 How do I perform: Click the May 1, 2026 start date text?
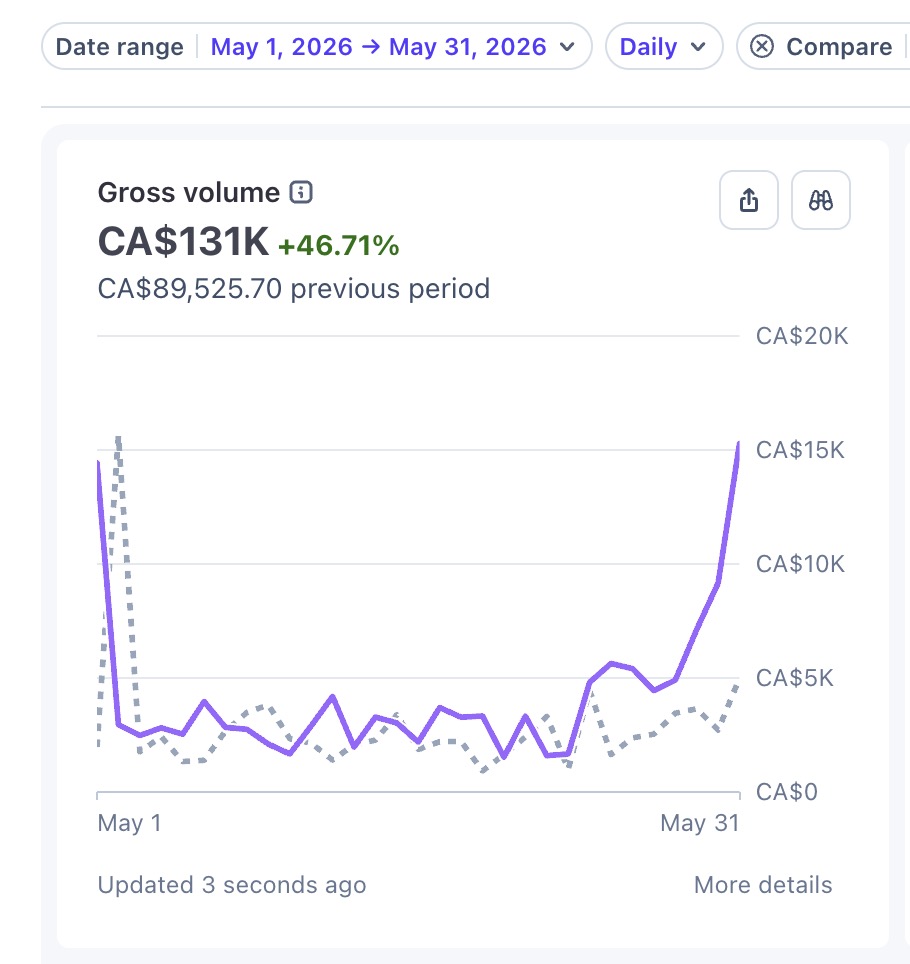coord(282,47)
